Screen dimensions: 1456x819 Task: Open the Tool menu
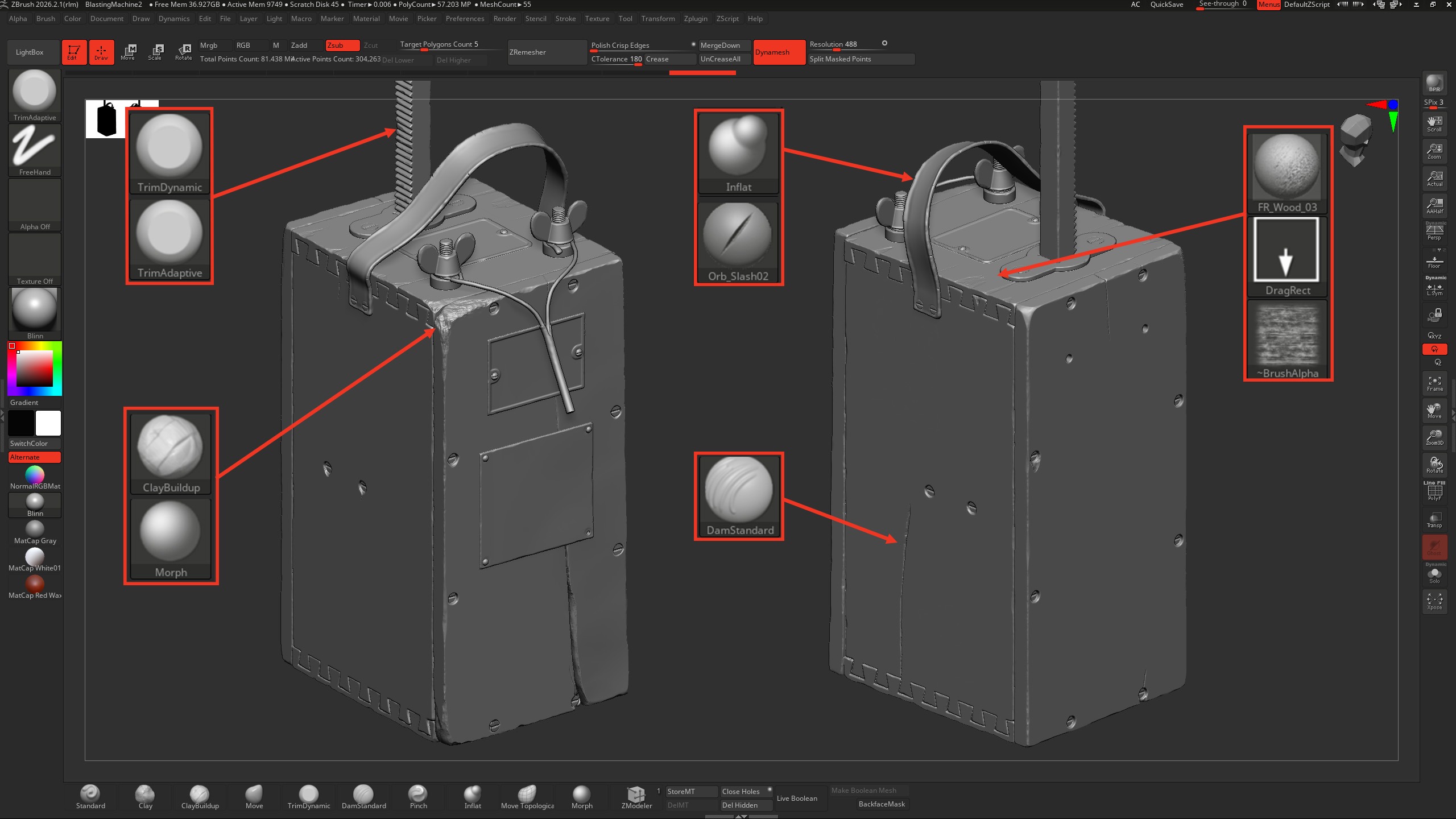click(x=625, y=19)
